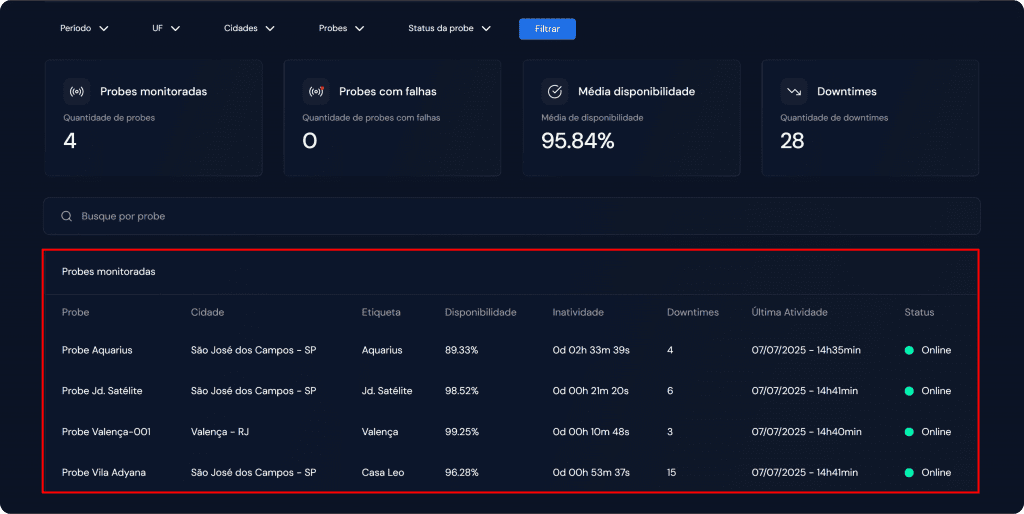Expand the Probes dropdown filter
1024x514 pixels.
(342, 28)
